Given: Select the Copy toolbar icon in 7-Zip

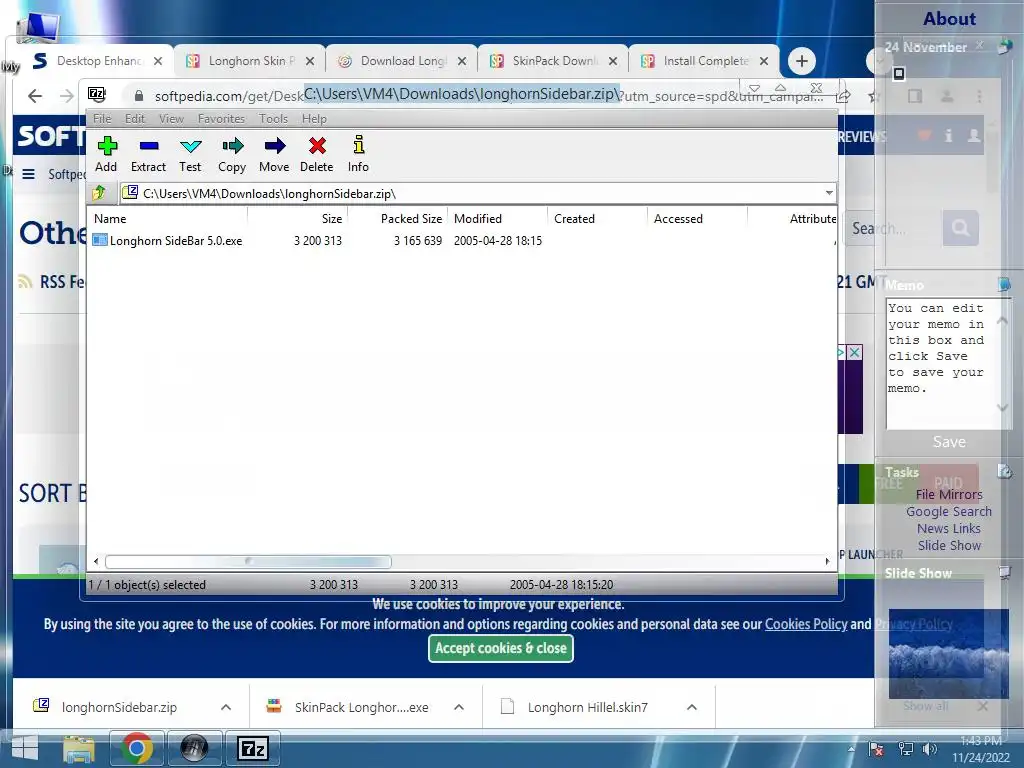Looking at the screenshot, I should 232,154.
